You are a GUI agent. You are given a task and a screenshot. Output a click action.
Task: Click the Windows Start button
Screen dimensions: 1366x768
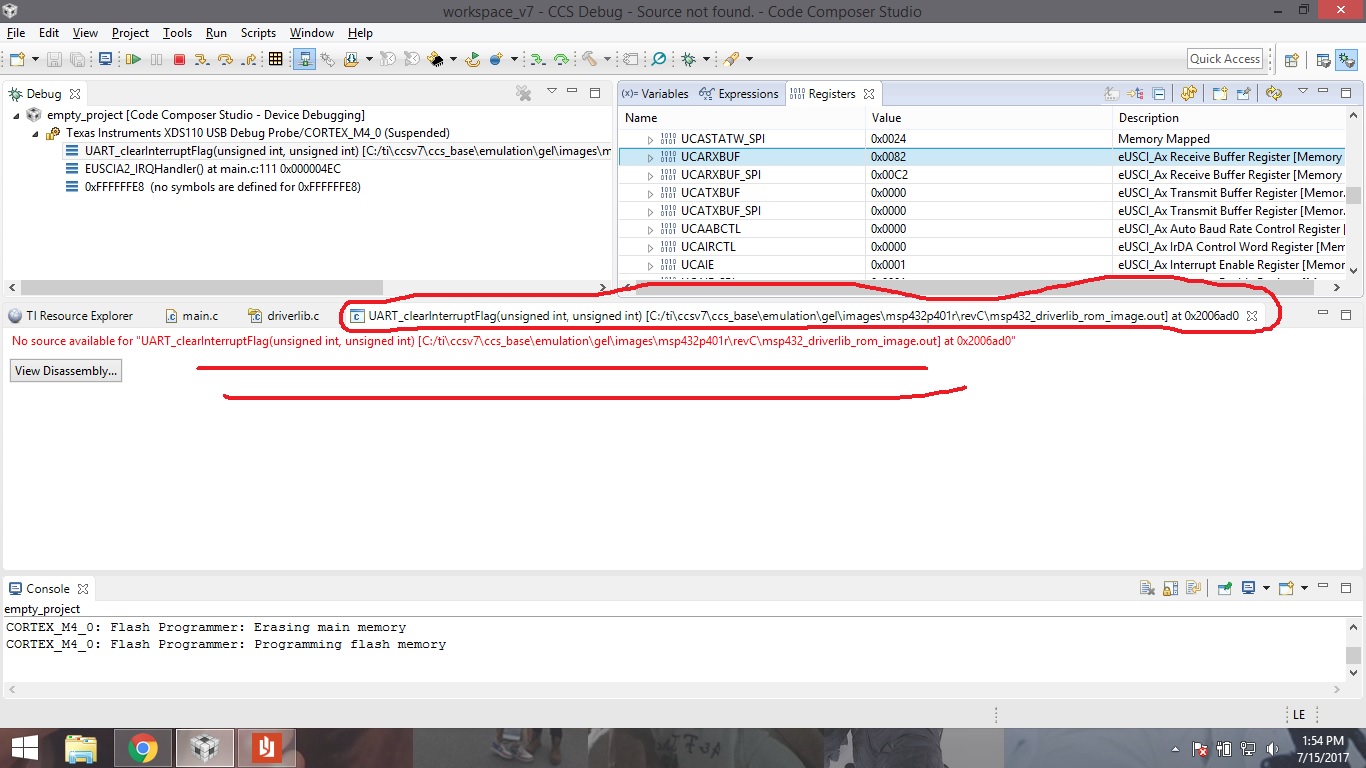23,748
